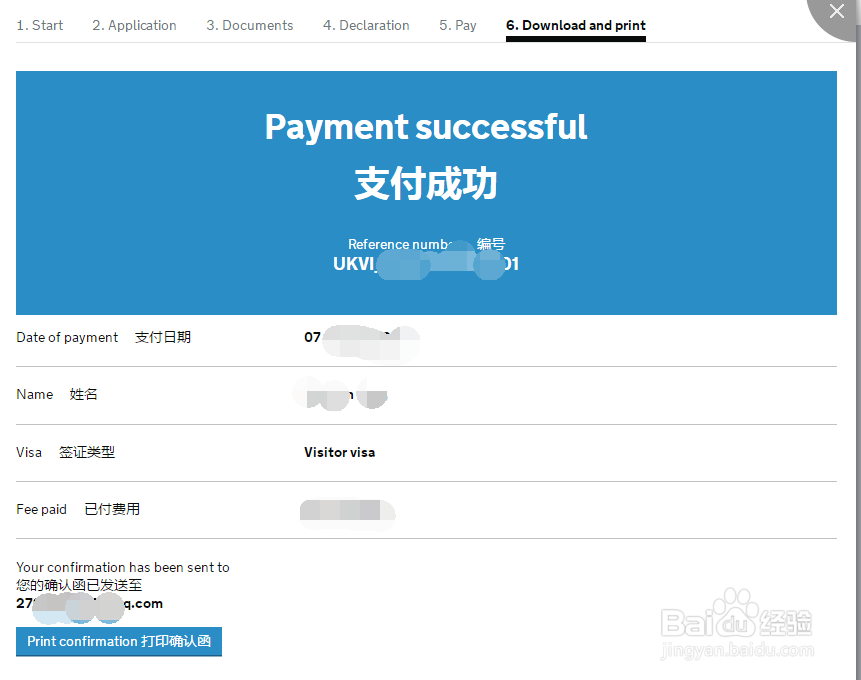The image size is (861, 680).
Task: Open the 5. Pay step
Action: (x=457, y=25)
